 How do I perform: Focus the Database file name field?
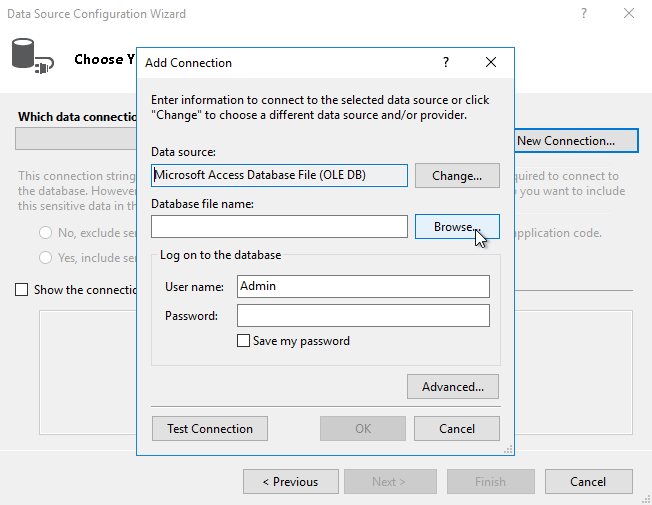click(x=279, y=227)
